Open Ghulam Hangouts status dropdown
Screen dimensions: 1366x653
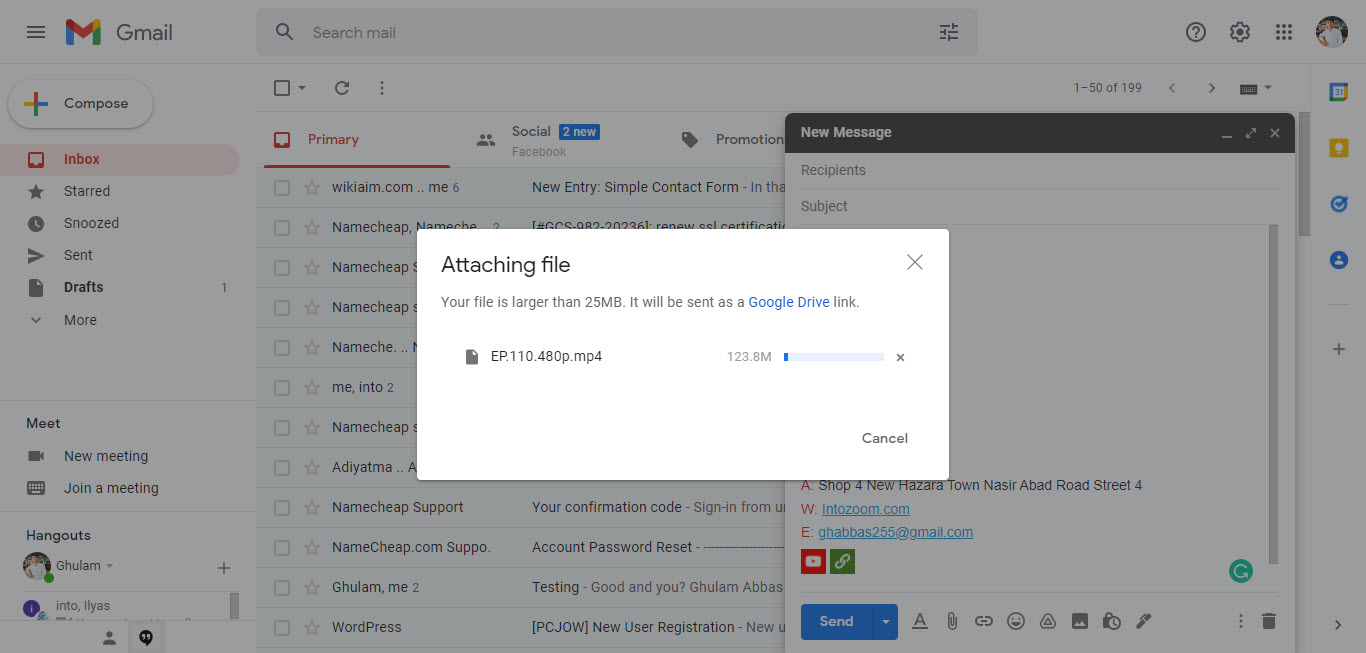[x=110, y=566]
